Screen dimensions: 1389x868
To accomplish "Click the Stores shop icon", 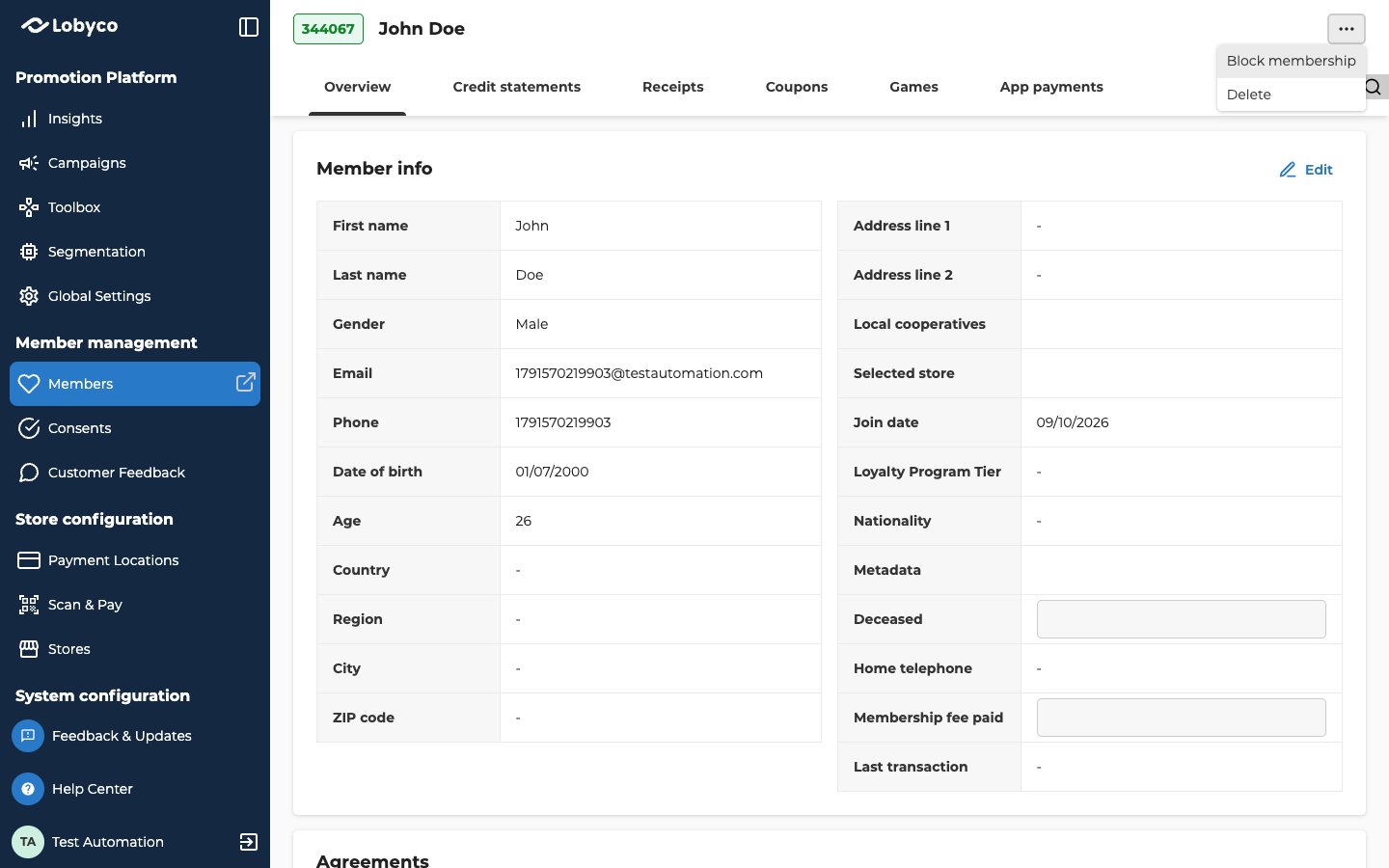I will point(29,649).
